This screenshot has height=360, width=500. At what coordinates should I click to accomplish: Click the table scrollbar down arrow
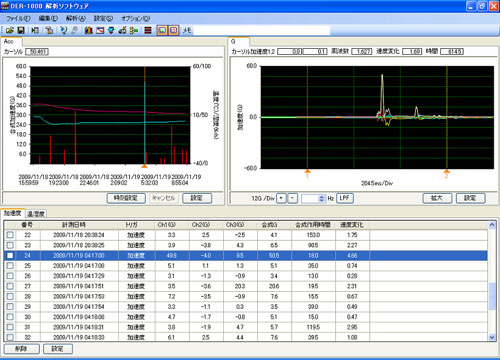[x=492, y=337]
